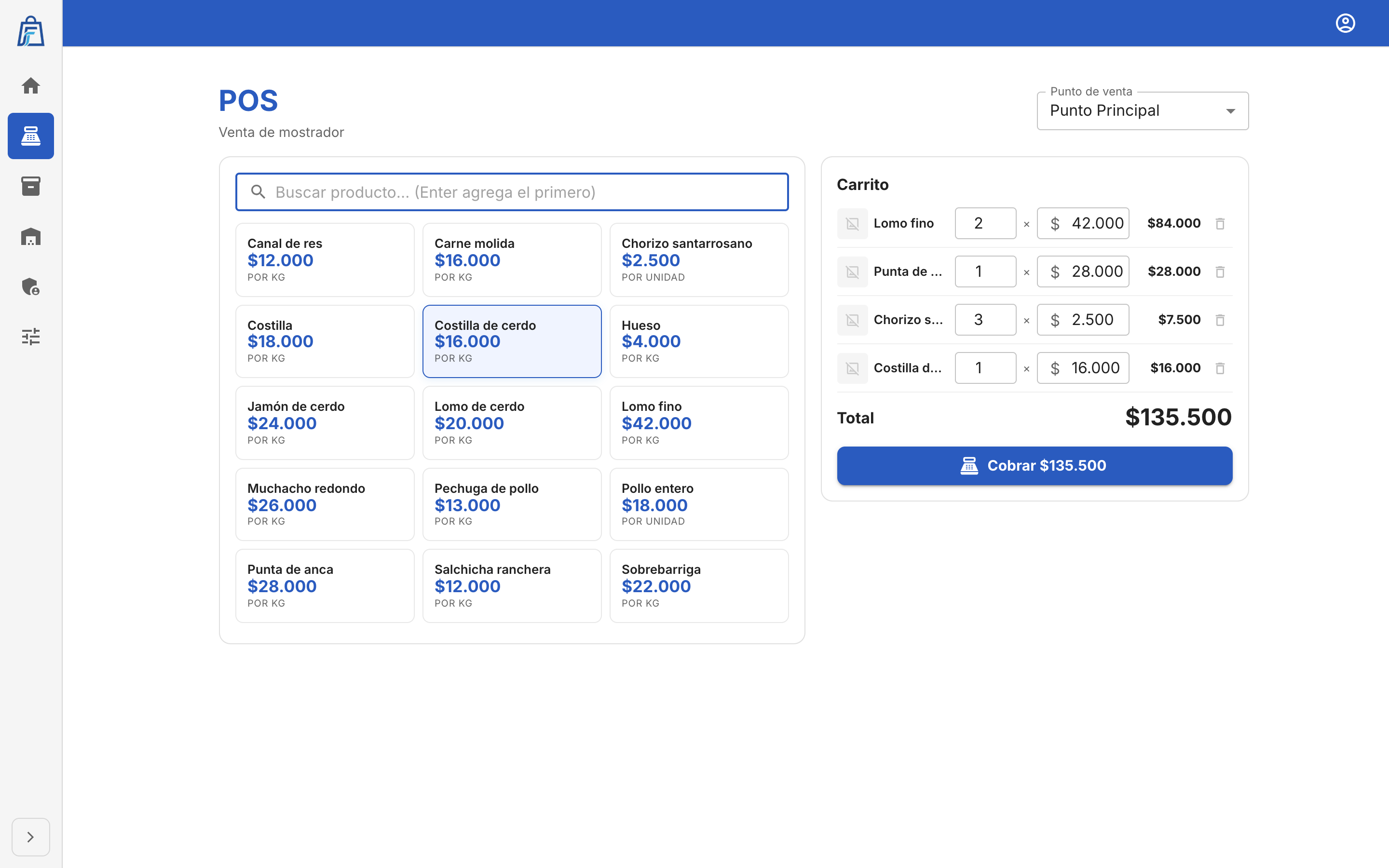Add Pechuga de pollo product card
The height and width of the screenshot is (868, 1389).
[512, 504]
